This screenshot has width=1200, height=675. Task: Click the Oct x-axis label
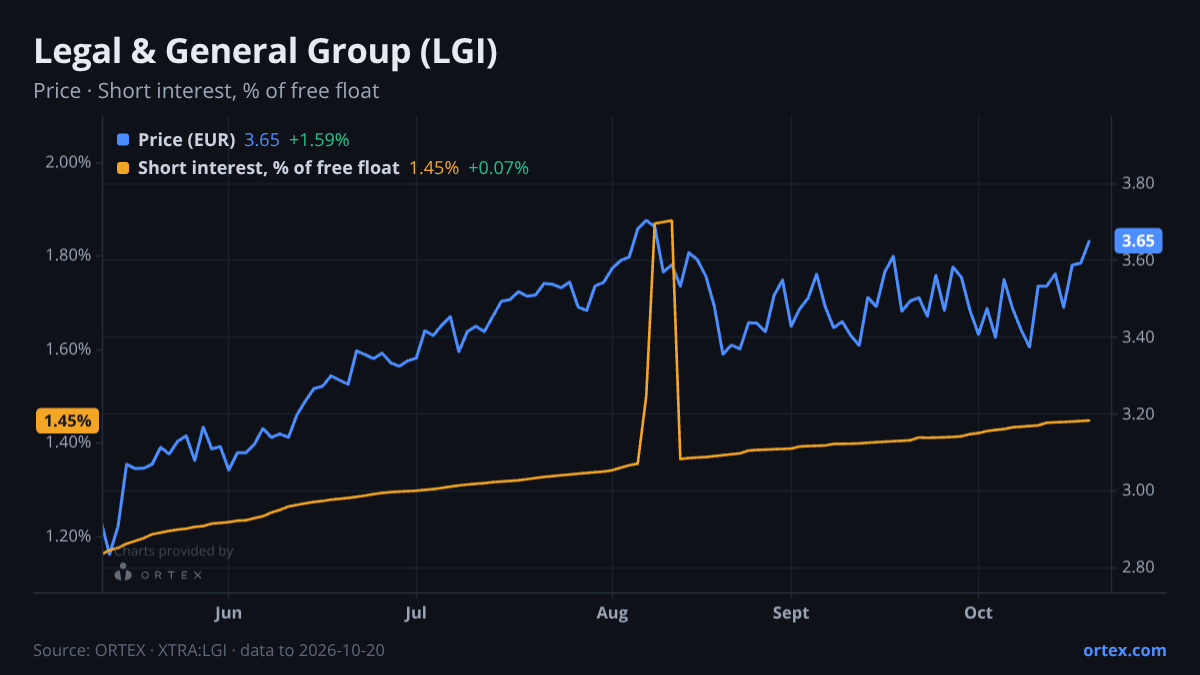tap(978, 612)
